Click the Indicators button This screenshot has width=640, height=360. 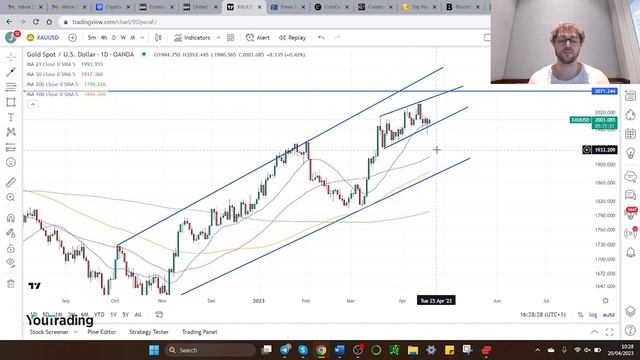click(192, 38)
